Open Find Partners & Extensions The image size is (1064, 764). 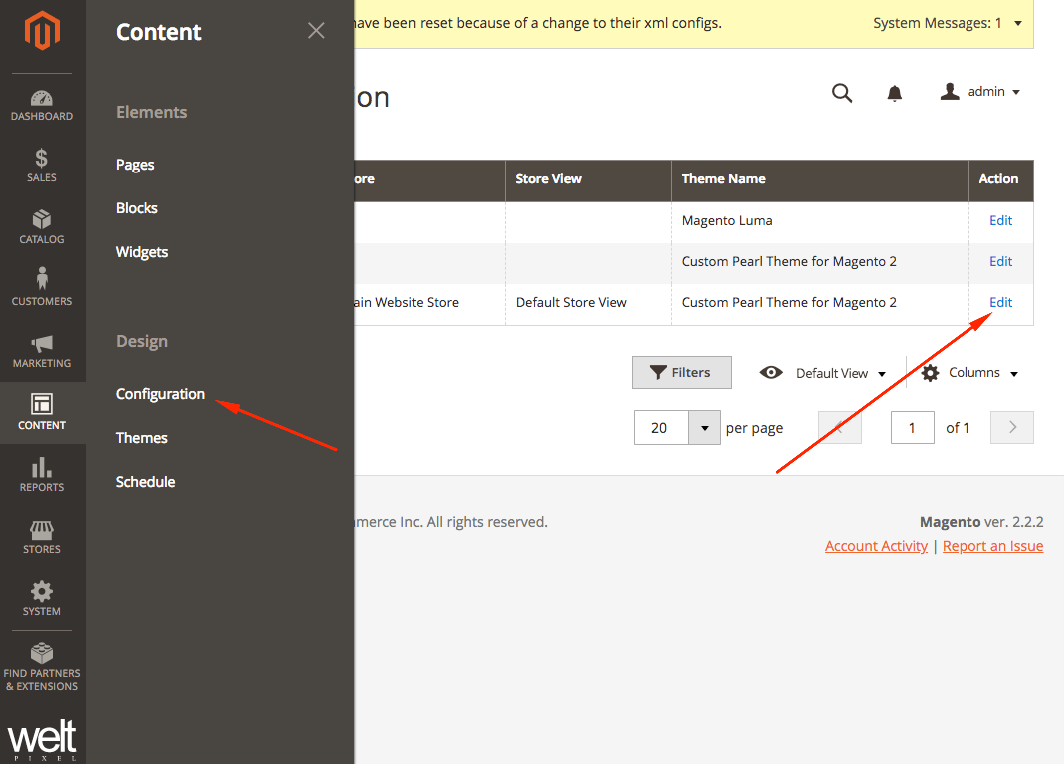click(x=42, y=663)
